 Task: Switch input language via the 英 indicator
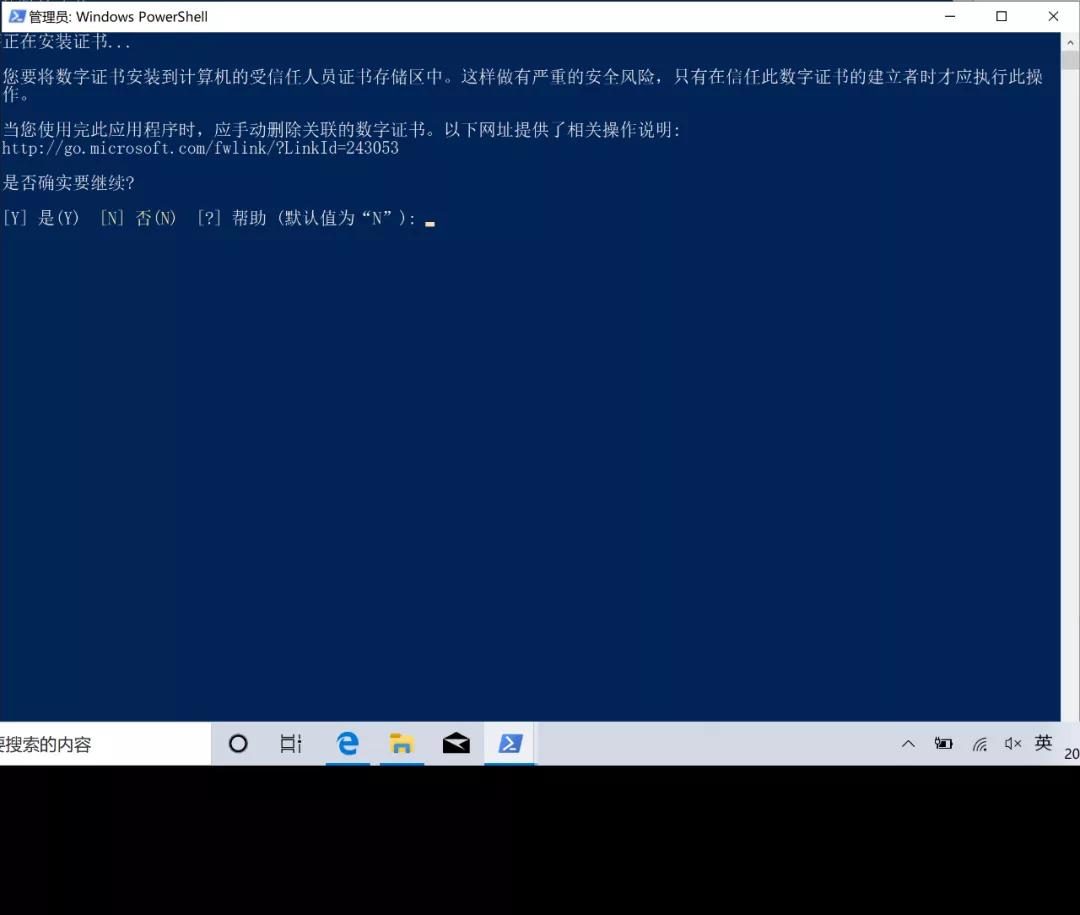1043,743
